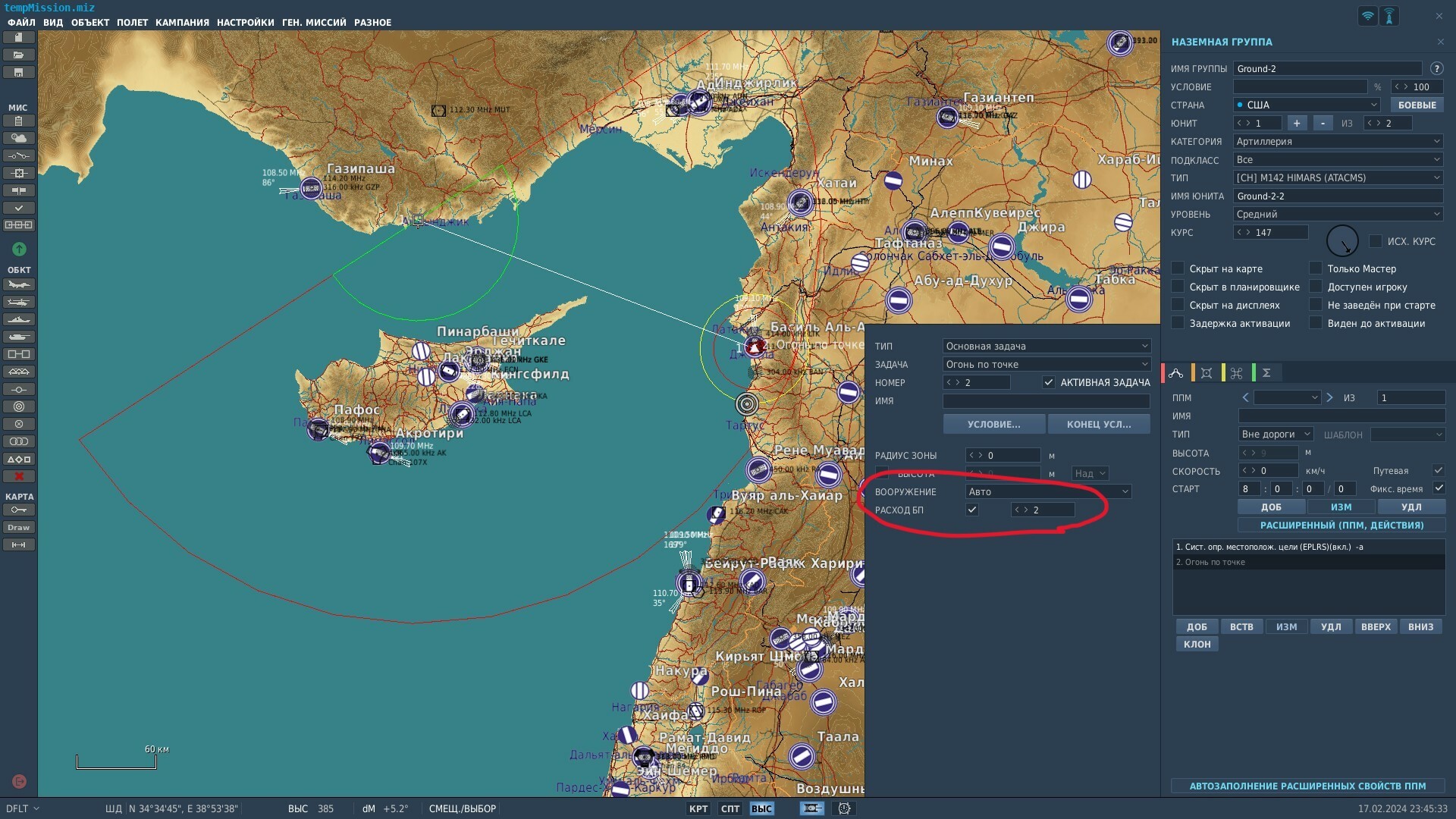Open the 'КАМПАНИЯ' menu
Screen dimensions: 1456x819
182,23
